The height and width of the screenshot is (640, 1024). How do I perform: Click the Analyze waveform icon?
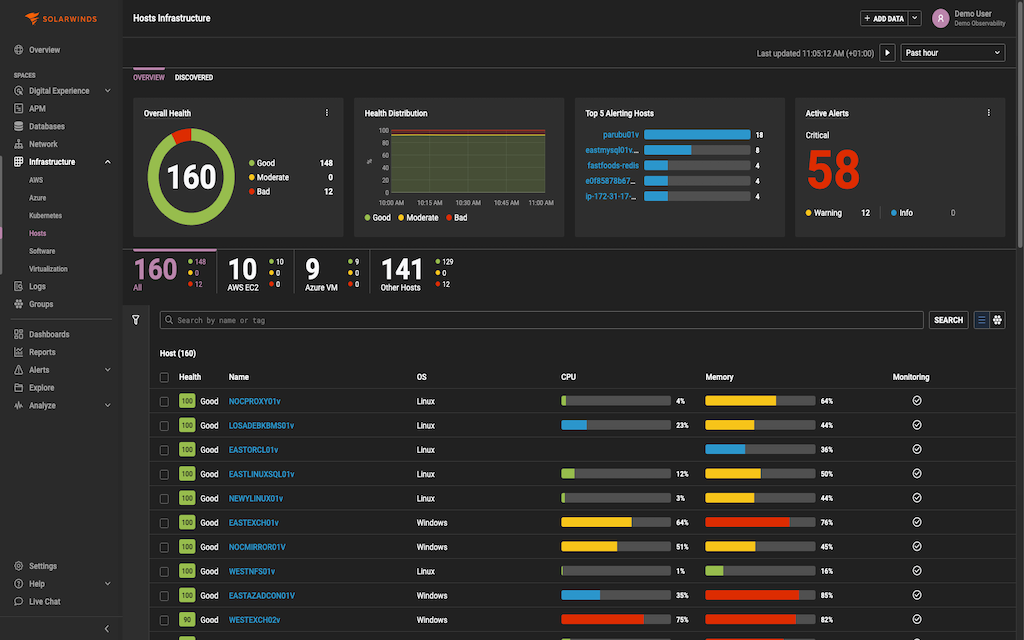(x=18, y=405)
